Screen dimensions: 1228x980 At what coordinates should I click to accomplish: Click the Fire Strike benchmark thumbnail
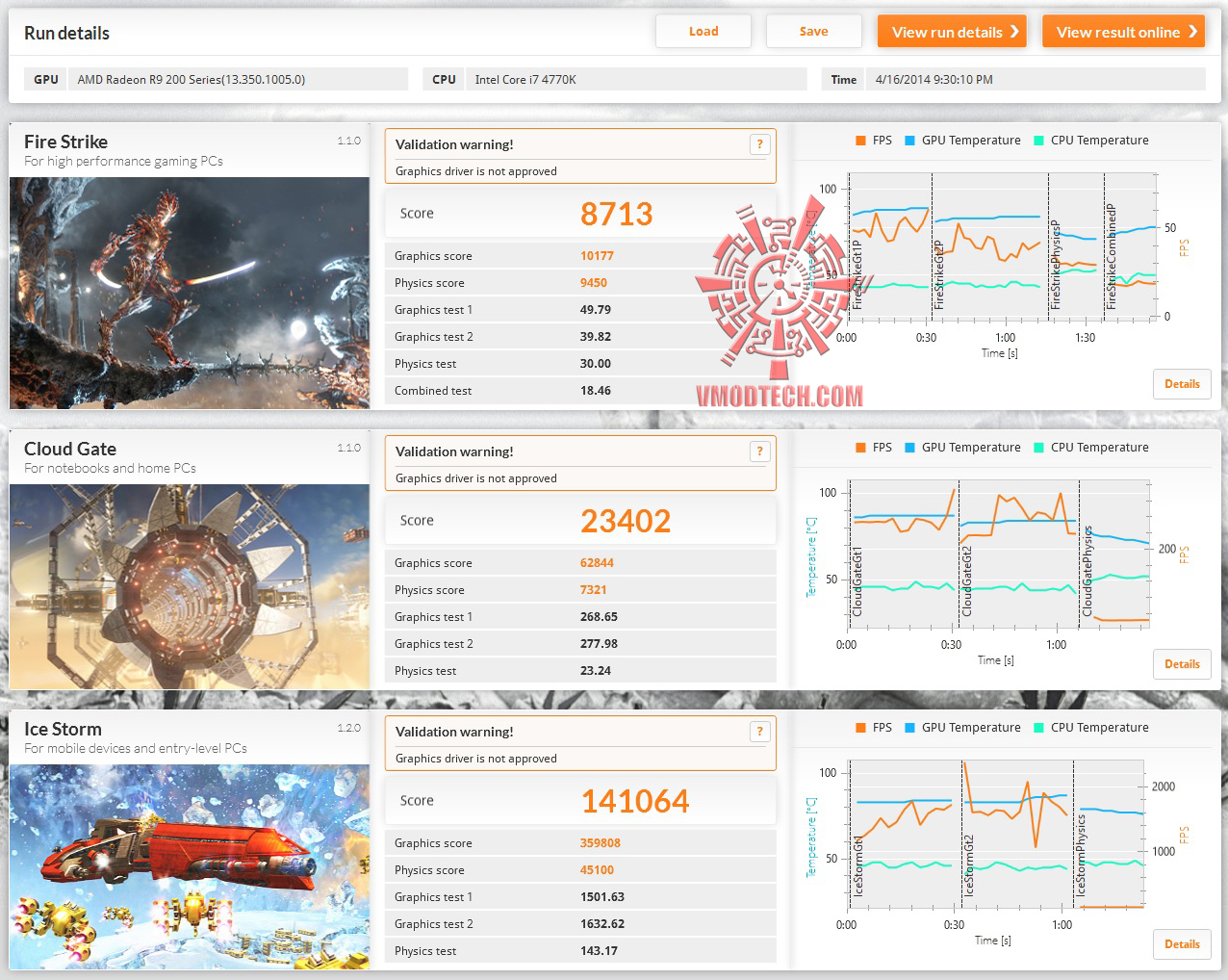[x=190, y=293]
